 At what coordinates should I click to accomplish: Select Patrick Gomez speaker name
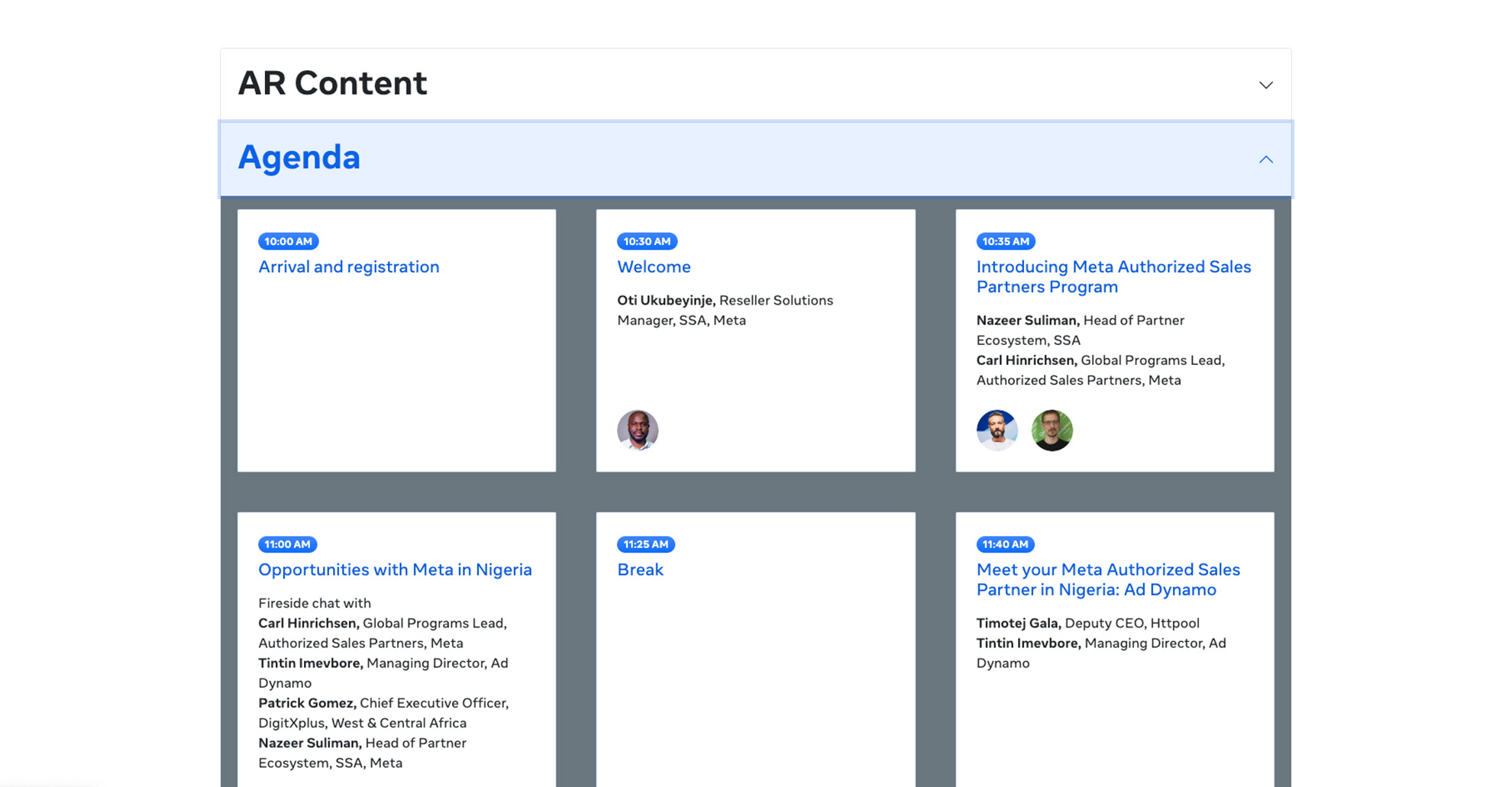[307, 703]
